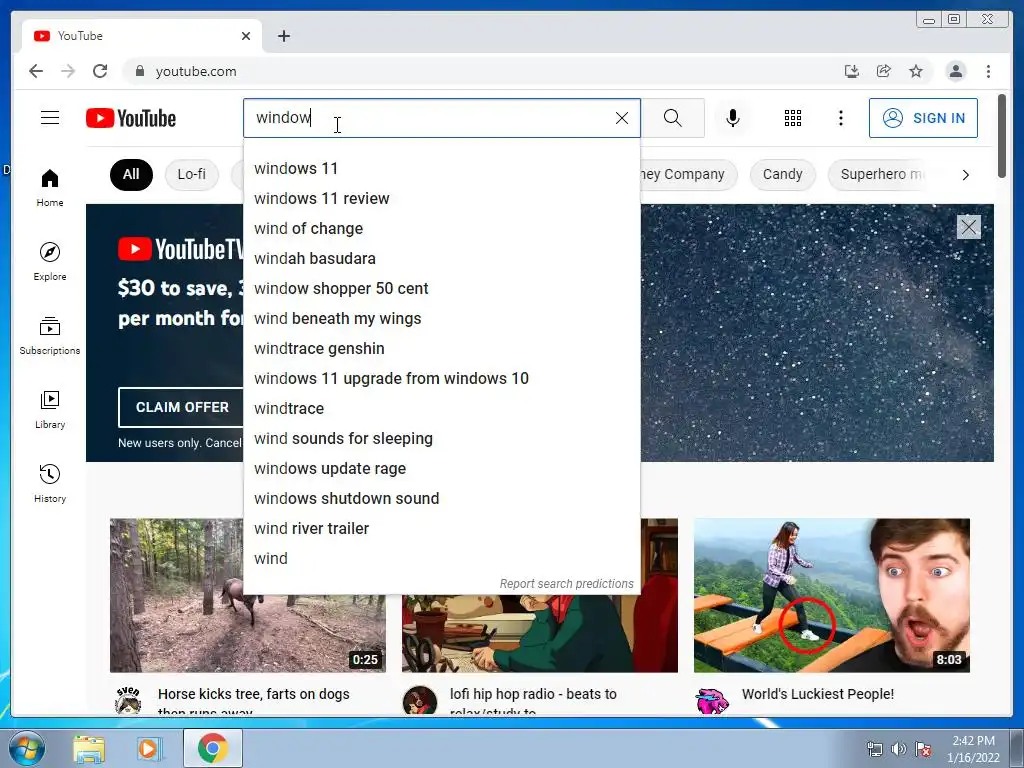Choose suggestion wind beneath my wings
The image size is (1024, 768).
pos(441,319)
